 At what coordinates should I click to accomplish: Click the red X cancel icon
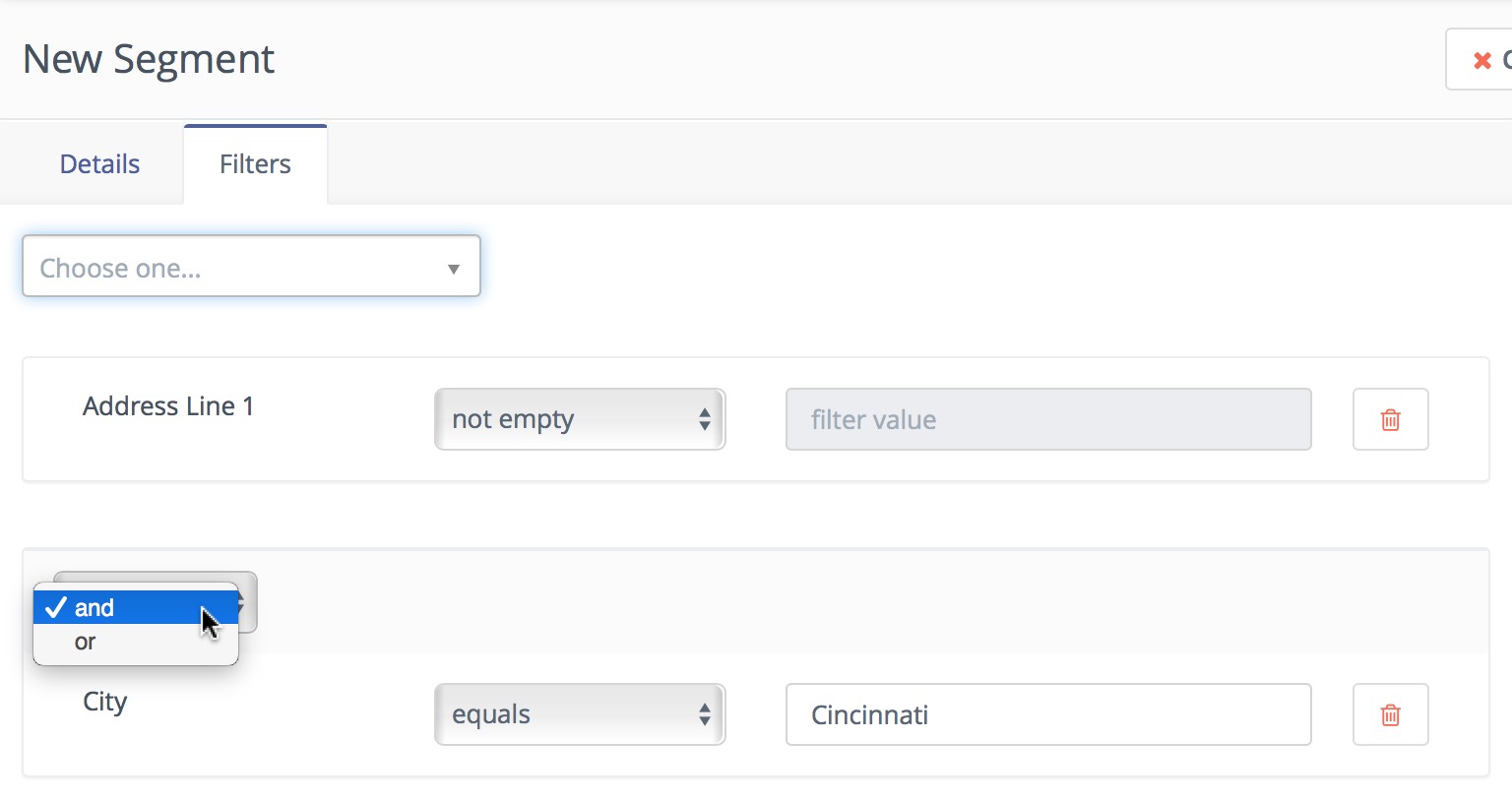[x=1481, y=61]
